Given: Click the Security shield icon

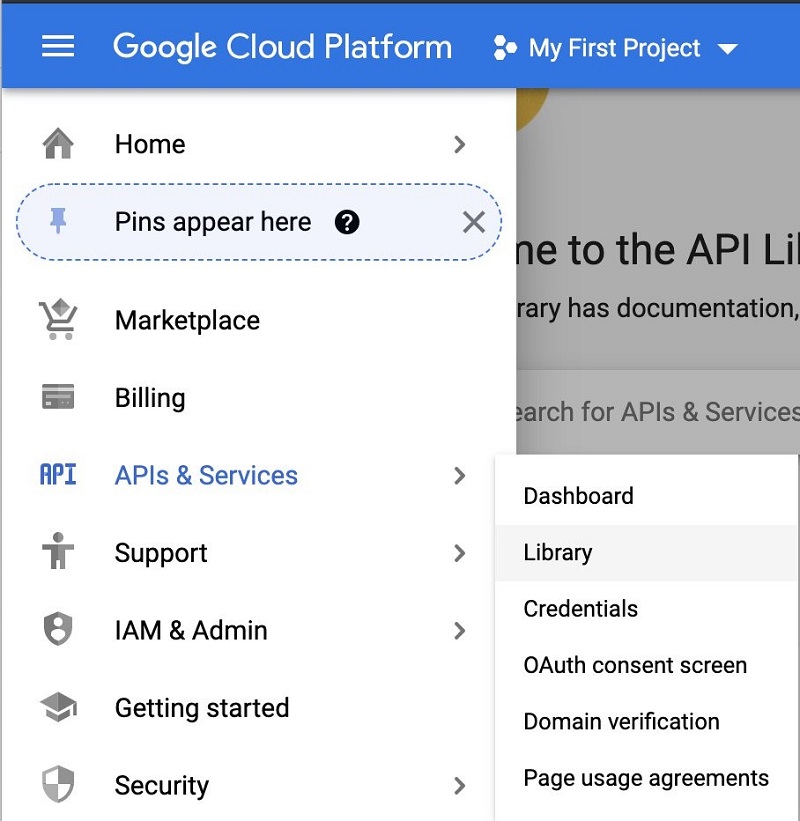Looking at the screenshot, I should 58,784.
